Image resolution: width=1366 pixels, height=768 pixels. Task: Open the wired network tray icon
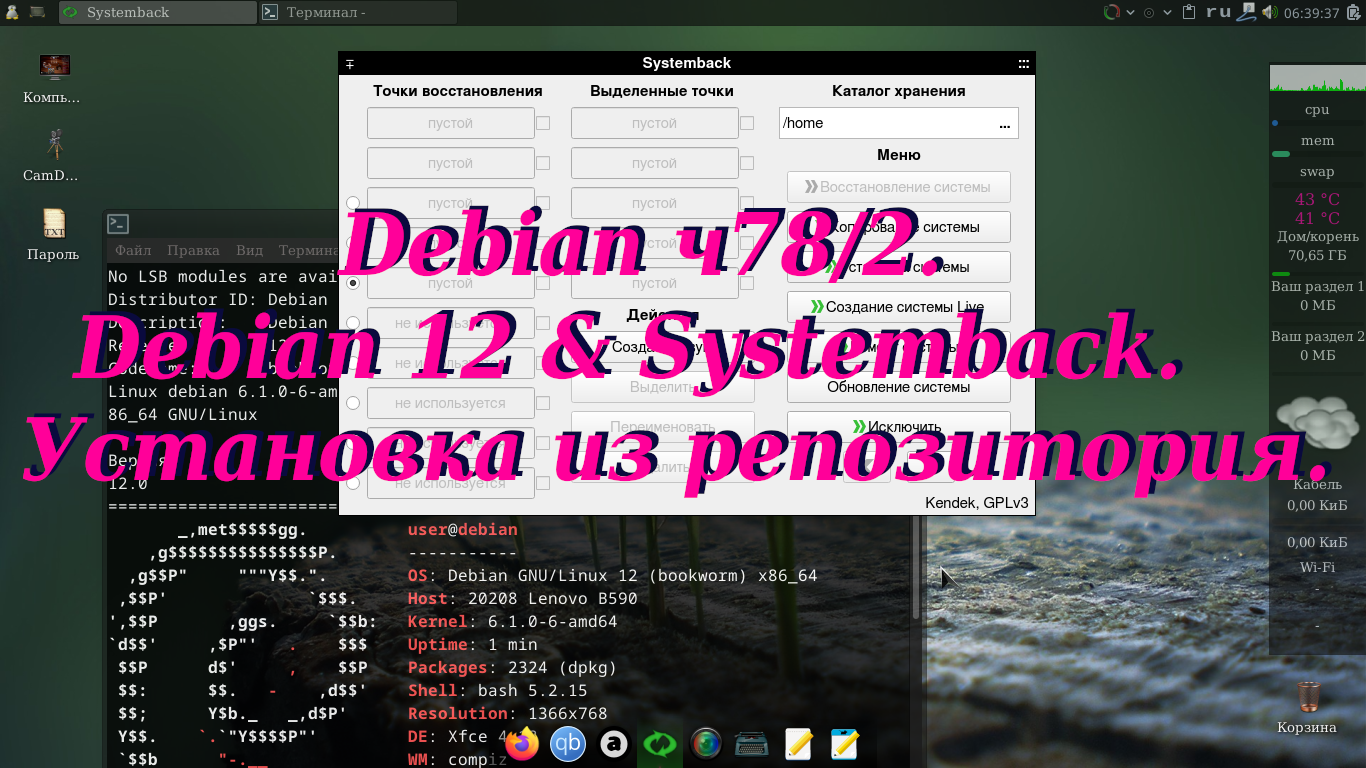tap(1246, 12)
